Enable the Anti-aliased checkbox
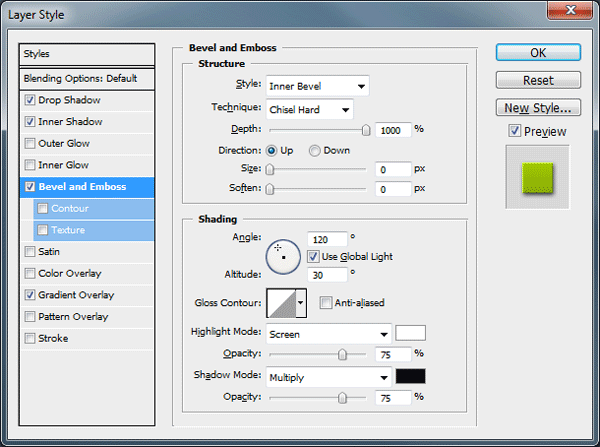 [x=326, y=303]
